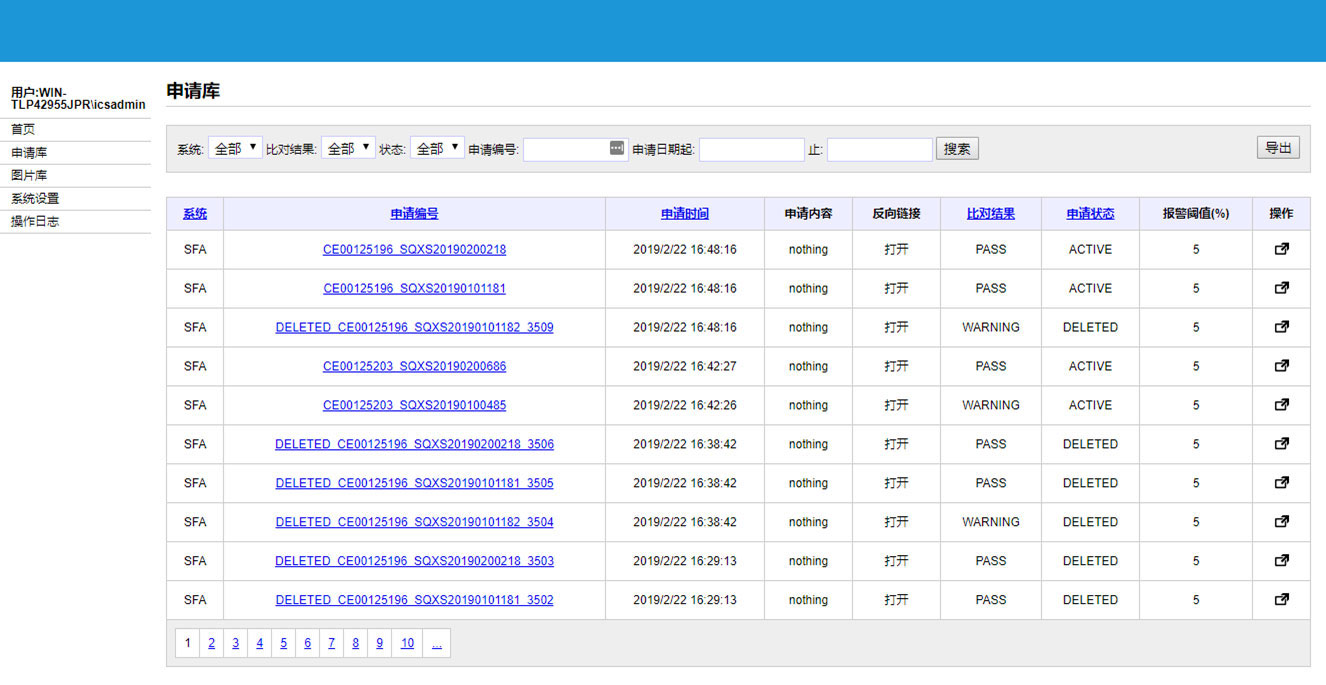Click the 导出 button
Screen dimensions: 1326x685
(x=1278, y=148)
